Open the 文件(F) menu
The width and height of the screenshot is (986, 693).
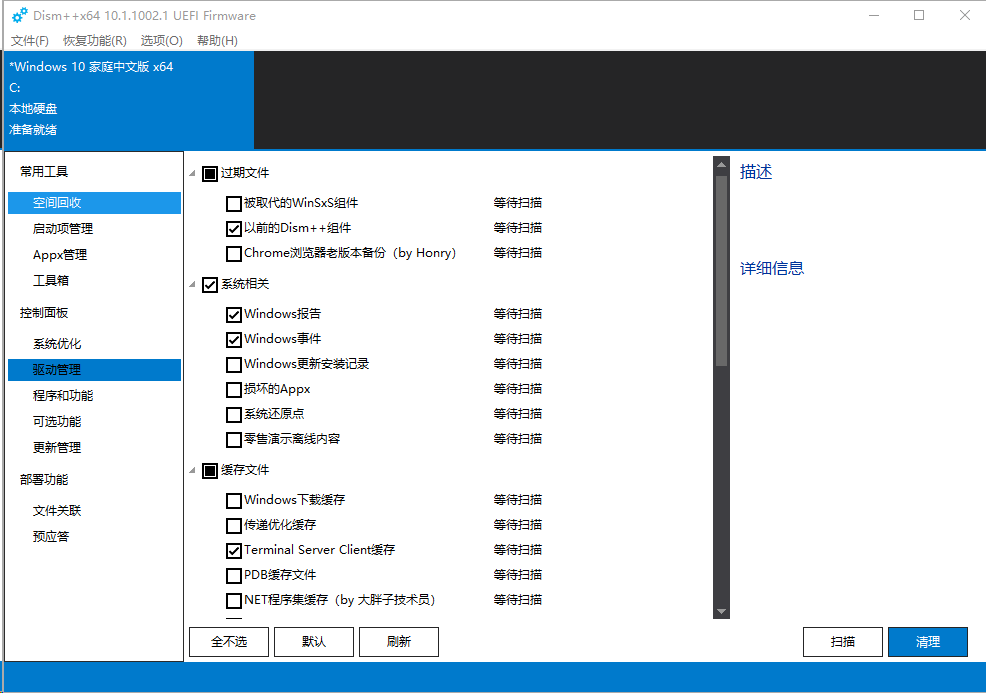point(30,41)
